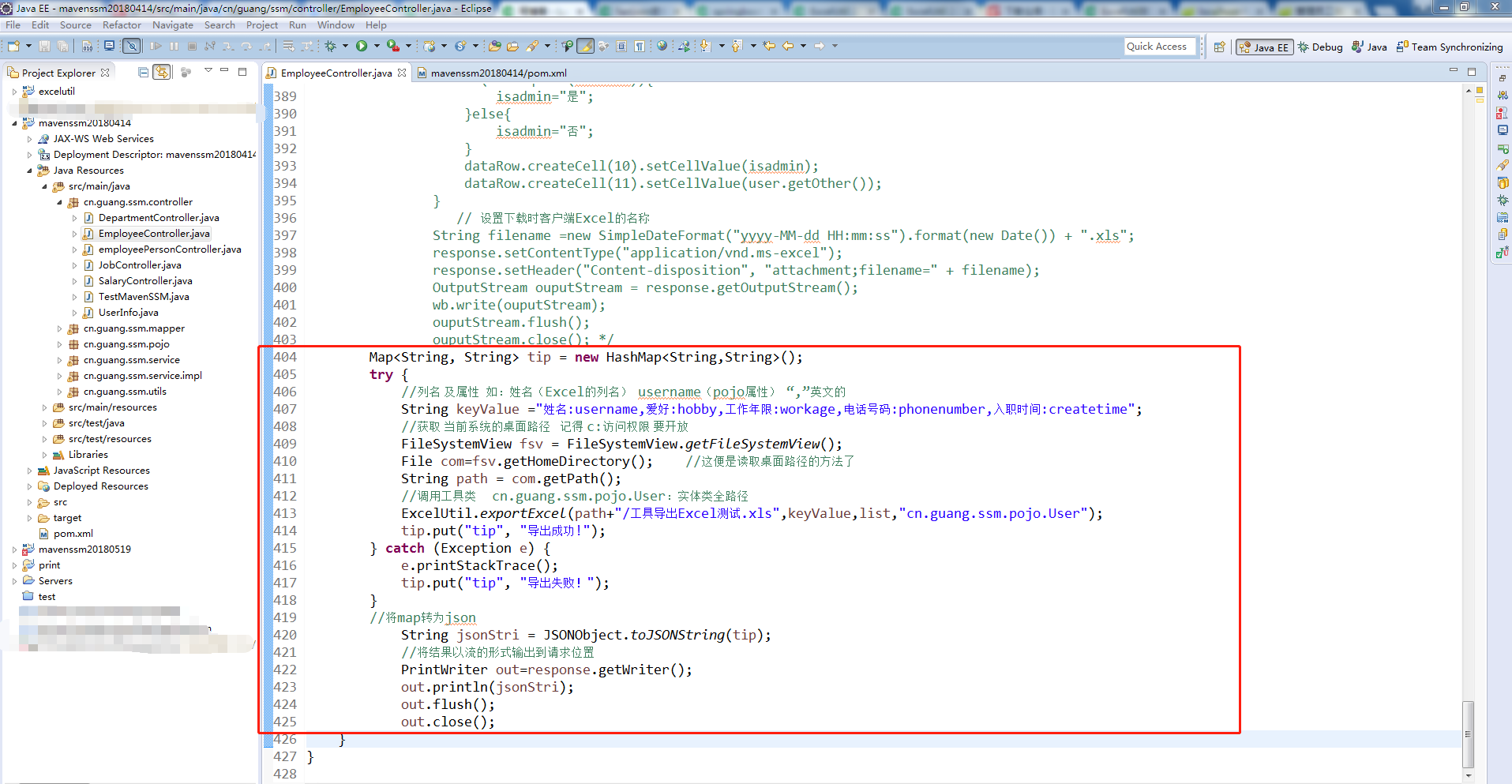The height and width of the screenshot is (784, 1512).
Task: Open Project Explorer View Menu triangle
Action: coord(208,71)
